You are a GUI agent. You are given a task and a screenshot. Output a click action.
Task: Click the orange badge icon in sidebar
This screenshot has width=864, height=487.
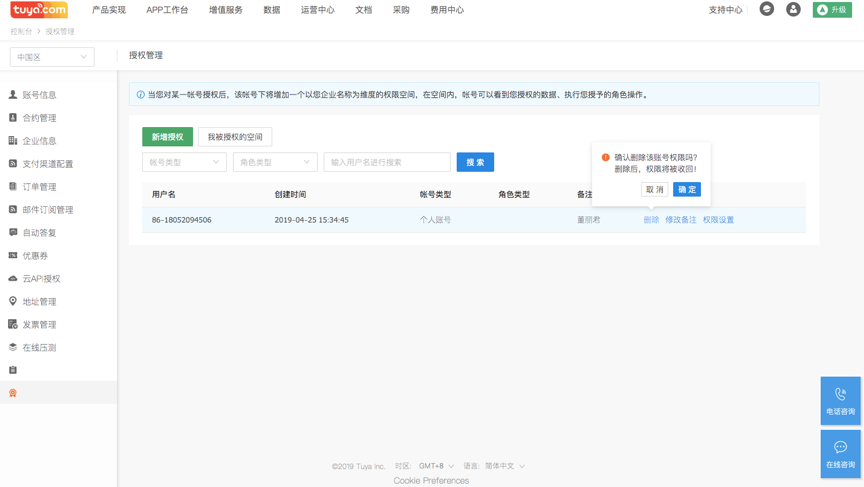click(13, 393)
